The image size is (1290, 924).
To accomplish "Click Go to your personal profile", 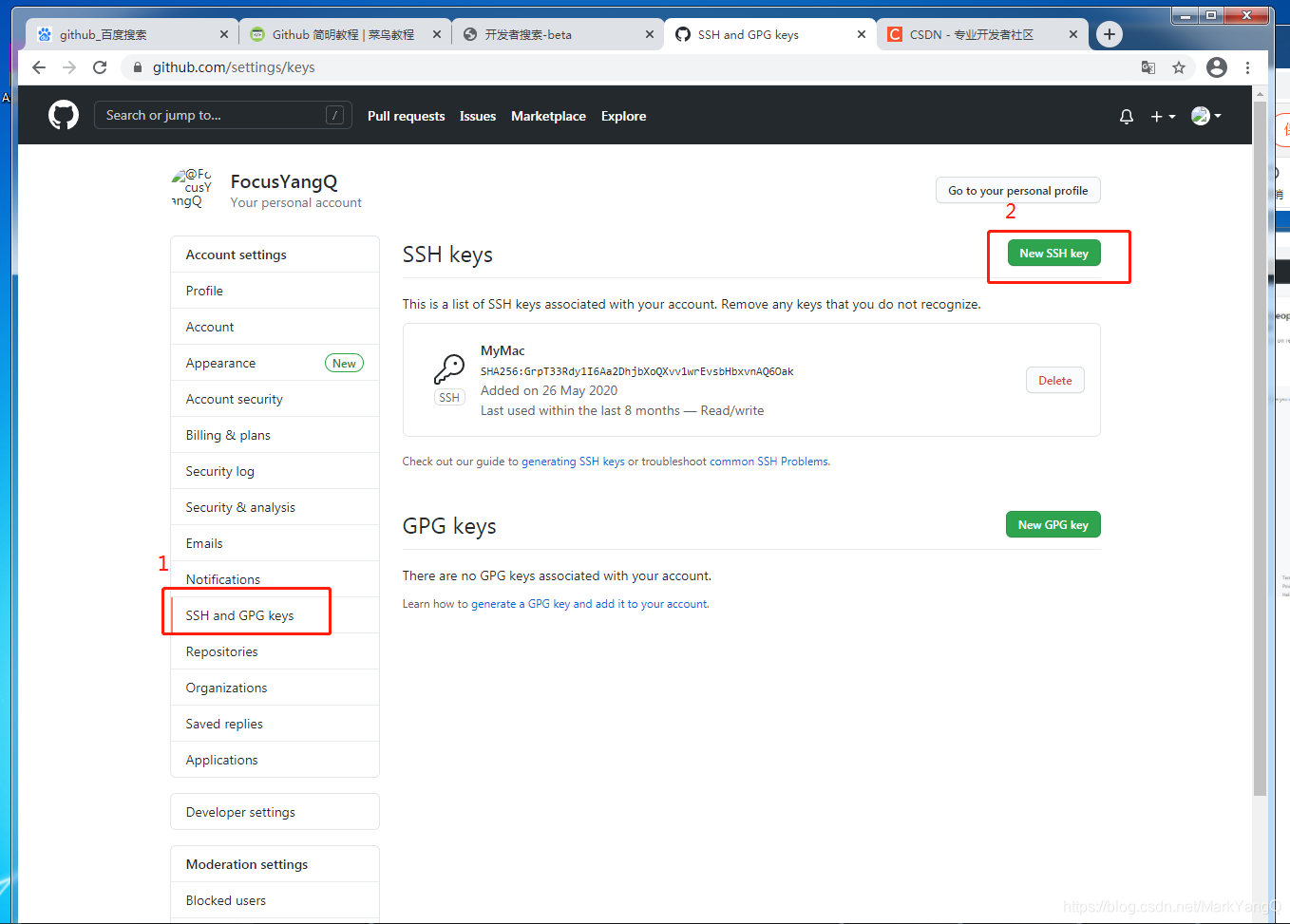I will 1018,191.
